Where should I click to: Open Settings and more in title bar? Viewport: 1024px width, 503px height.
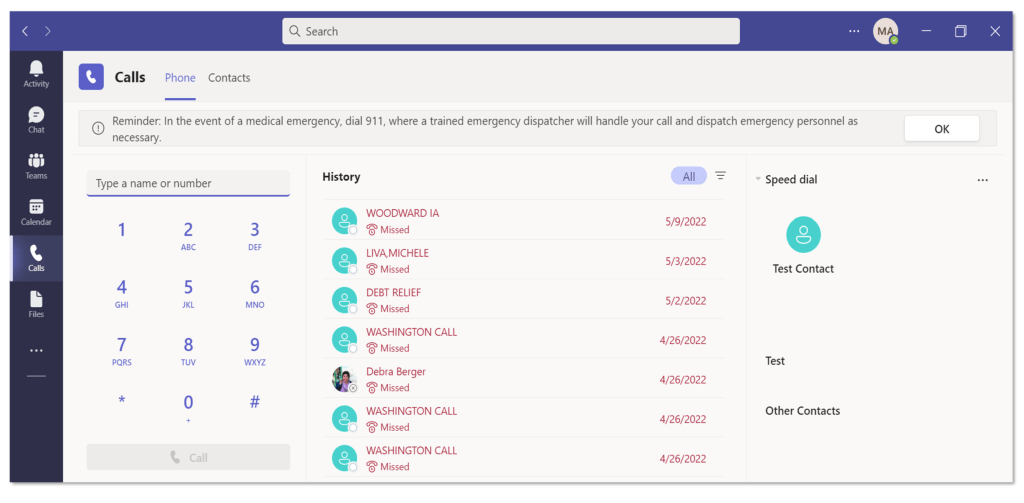coord(853,31)
